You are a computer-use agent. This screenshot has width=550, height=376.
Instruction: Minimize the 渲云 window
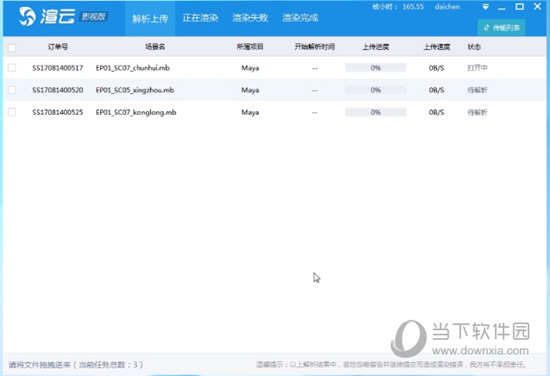coord(502,7)
